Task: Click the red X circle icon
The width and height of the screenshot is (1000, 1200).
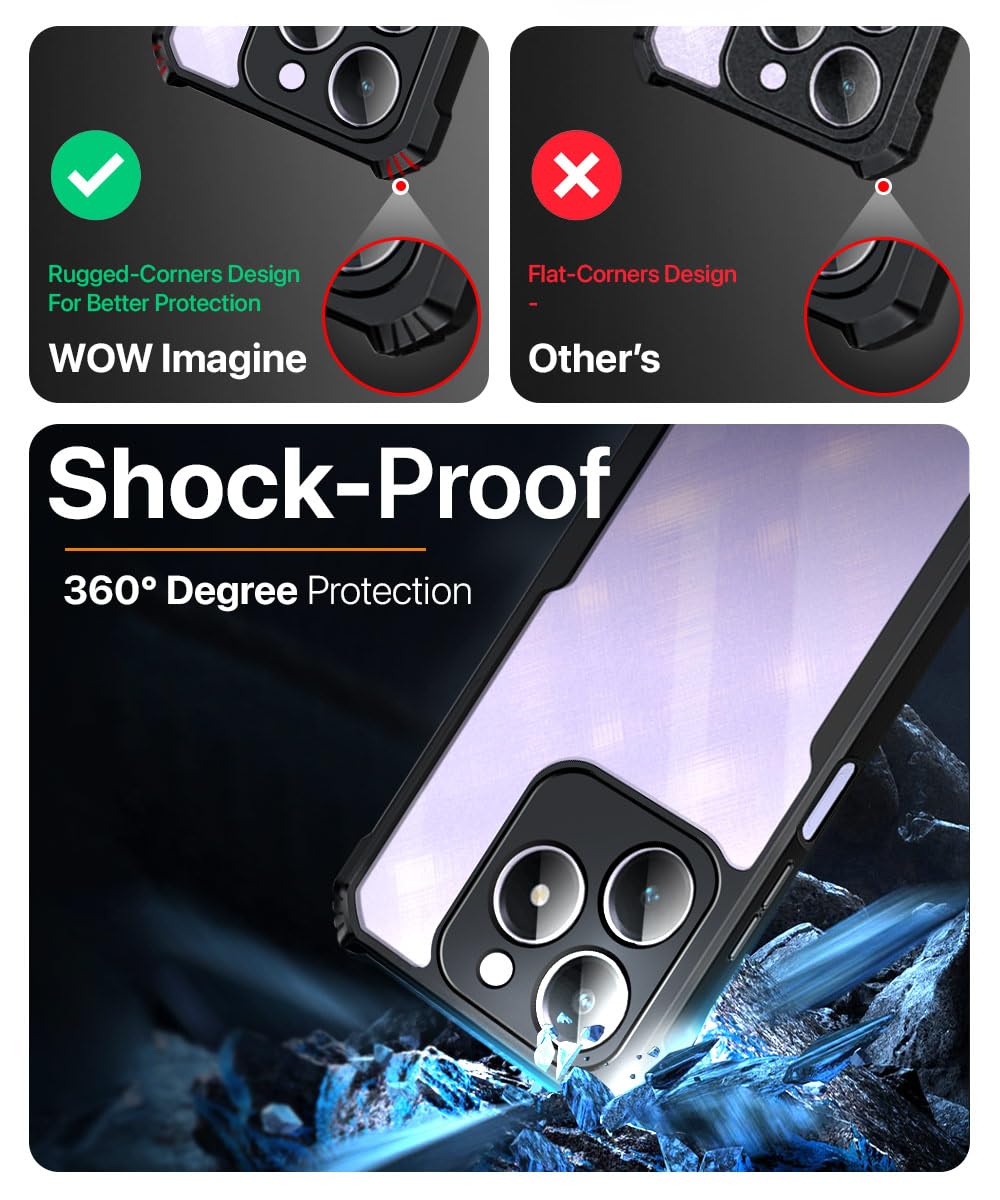Action: coord(577,176)
